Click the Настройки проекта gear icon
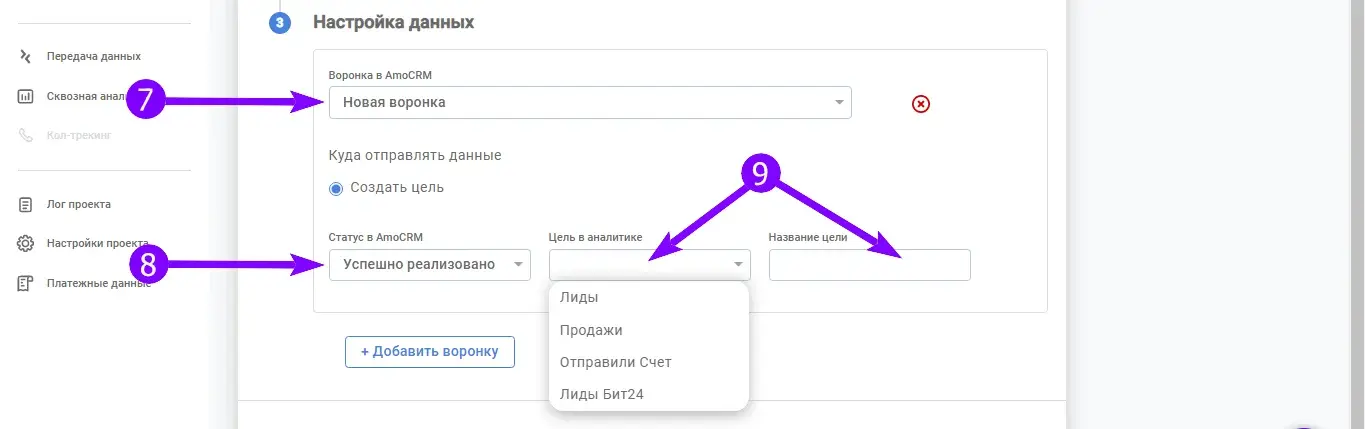This screenshot has height=429, width=1365. point(26,244)
